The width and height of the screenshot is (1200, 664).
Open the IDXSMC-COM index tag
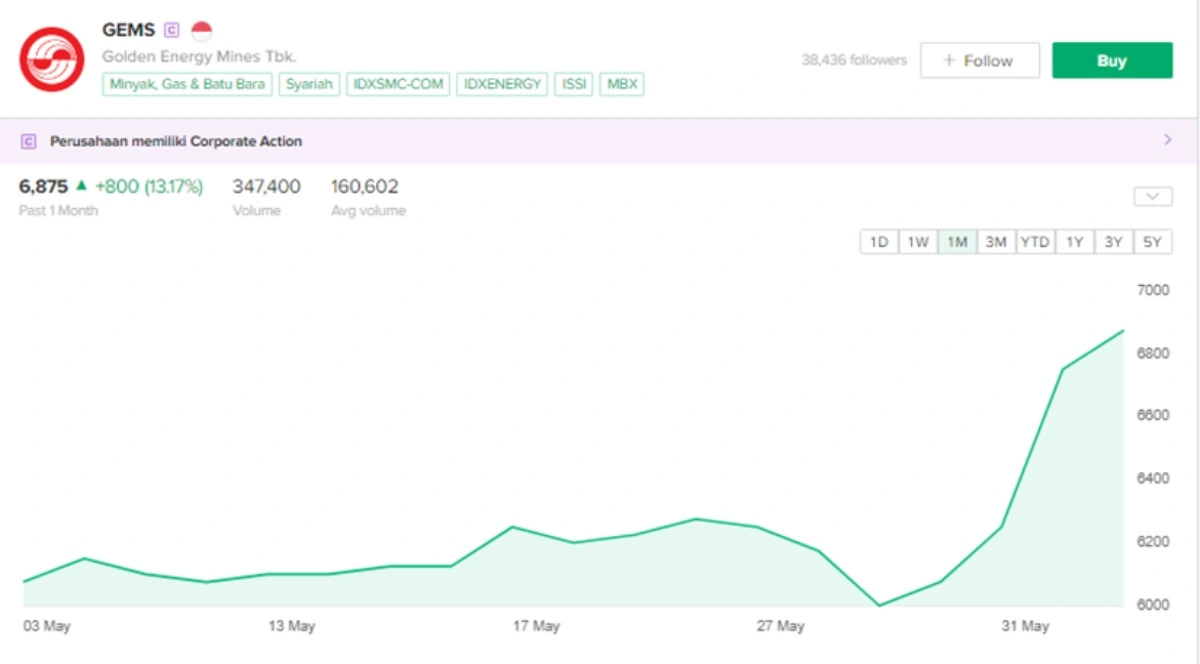point(398,84)
